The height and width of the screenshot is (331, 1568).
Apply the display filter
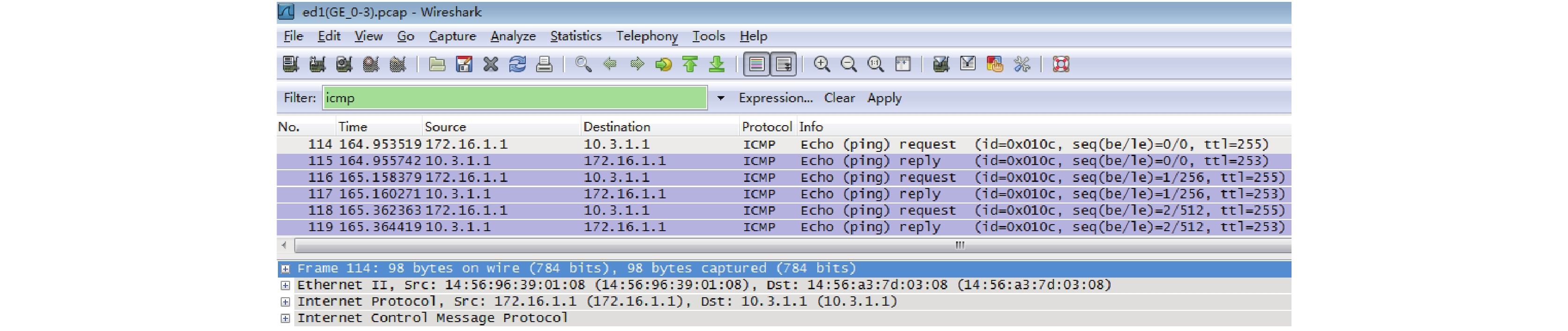884,98
